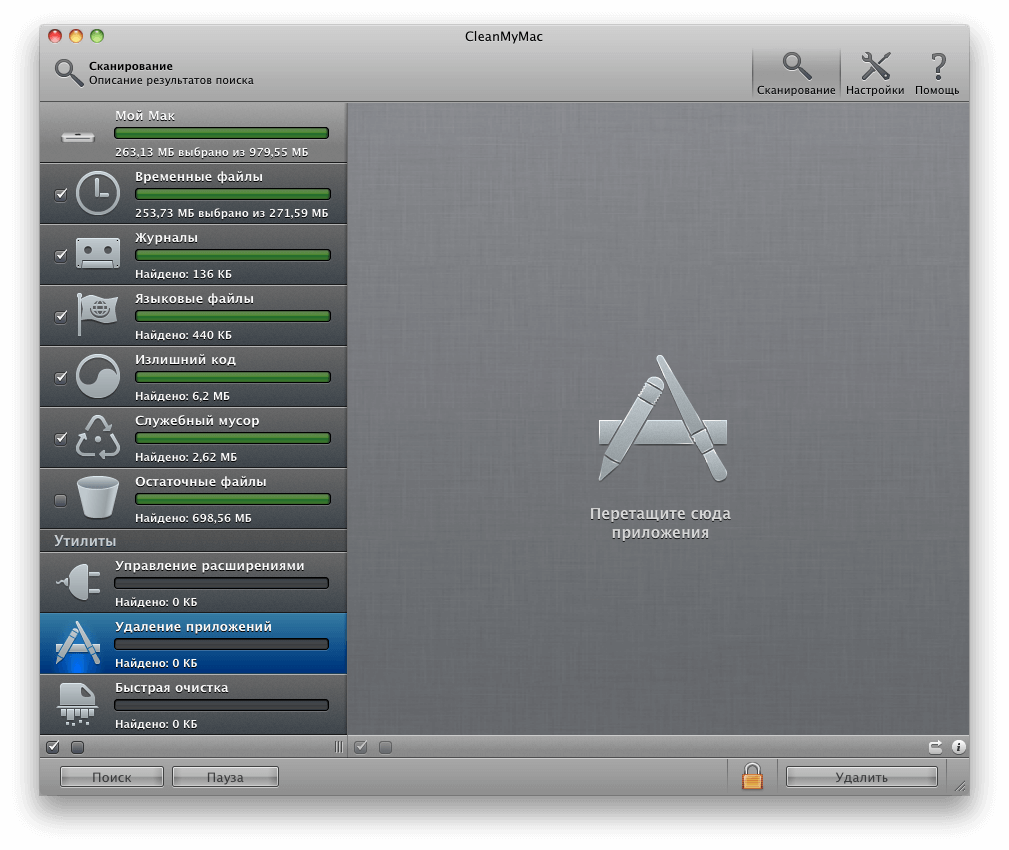The image size is (1009, 850).
Task: Click the green zoom window button
Action: [97, 36]
